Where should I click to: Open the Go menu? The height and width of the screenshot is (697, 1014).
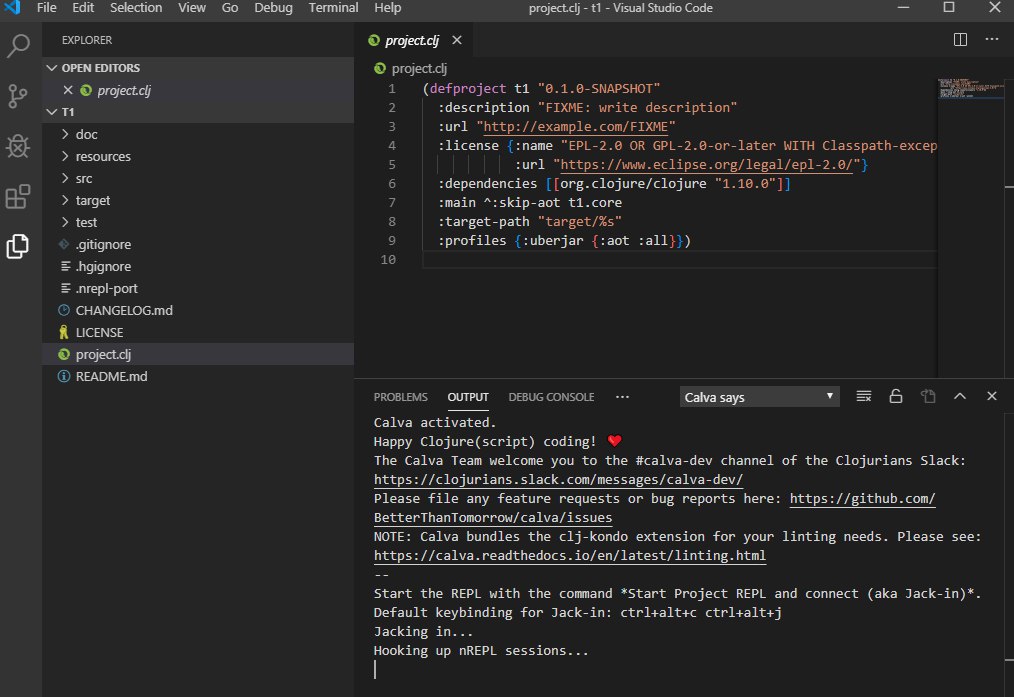tap(230, 8)
